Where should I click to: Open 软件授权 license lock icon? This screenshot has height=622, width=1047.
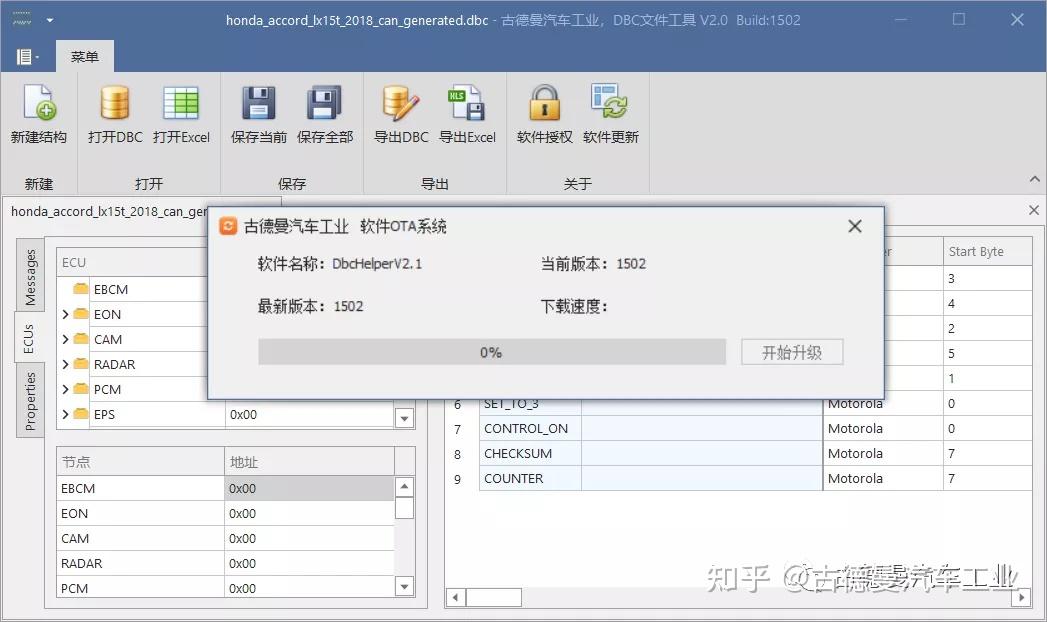point(544,103)
